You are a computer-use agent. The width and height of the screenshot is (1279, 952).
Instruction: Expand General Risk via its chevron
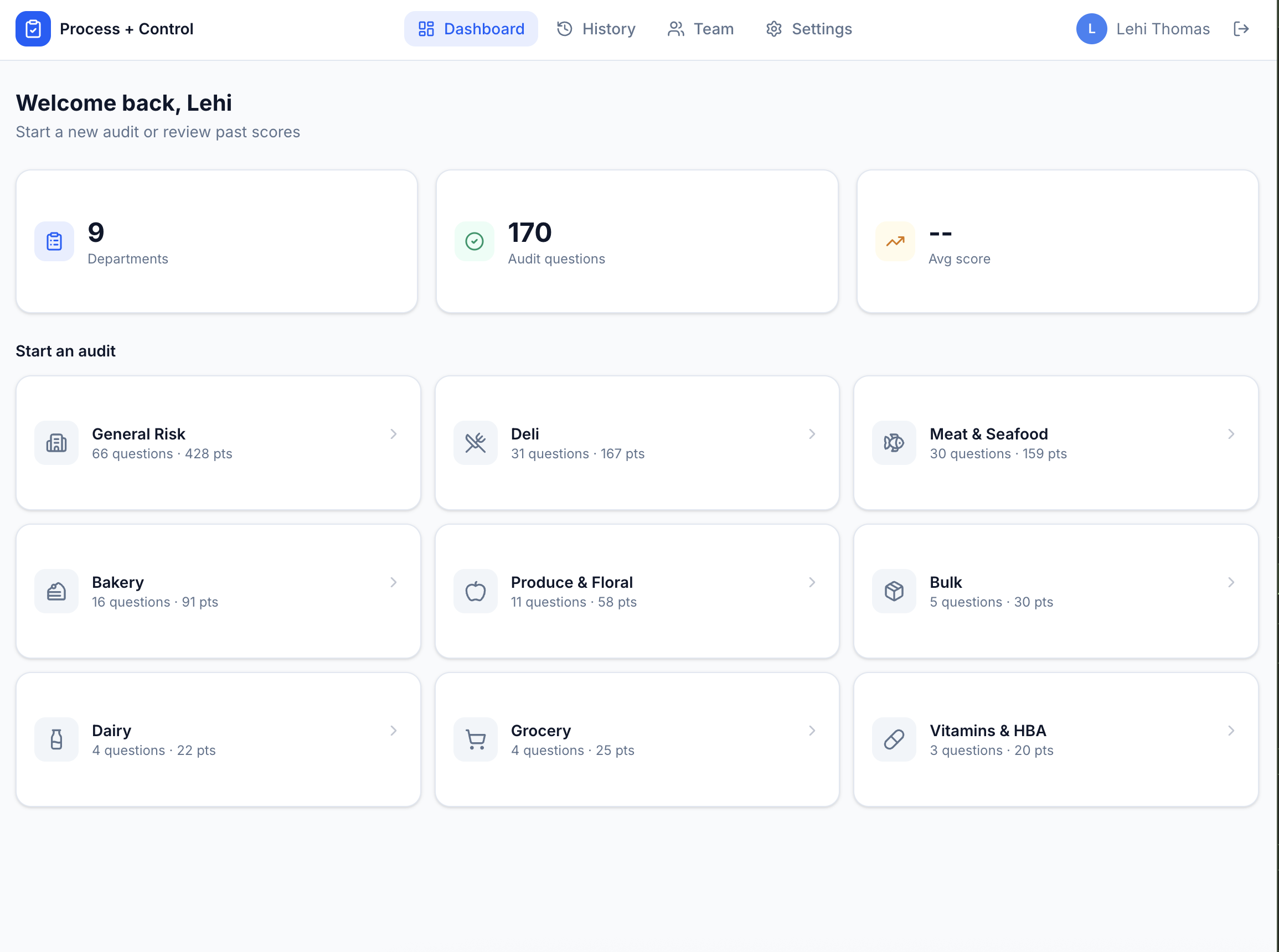393,434
